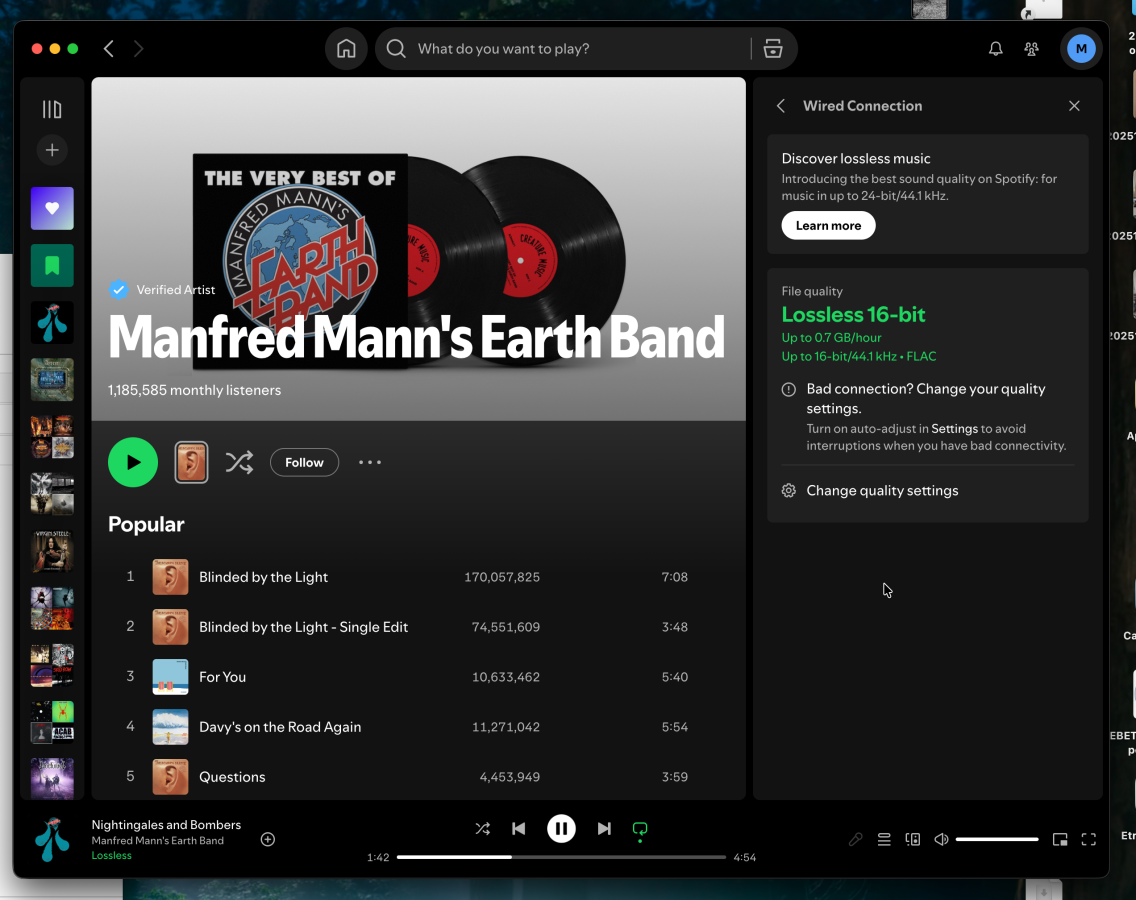Click the volume slider
1136x900 pixels.
[997, 840]
